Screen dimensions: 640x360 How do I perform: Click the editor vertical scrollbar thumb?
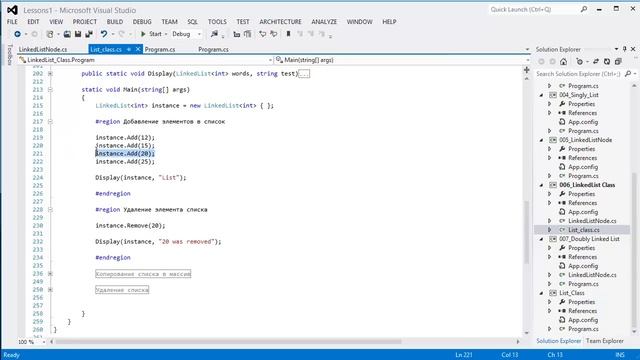point(527,233)
